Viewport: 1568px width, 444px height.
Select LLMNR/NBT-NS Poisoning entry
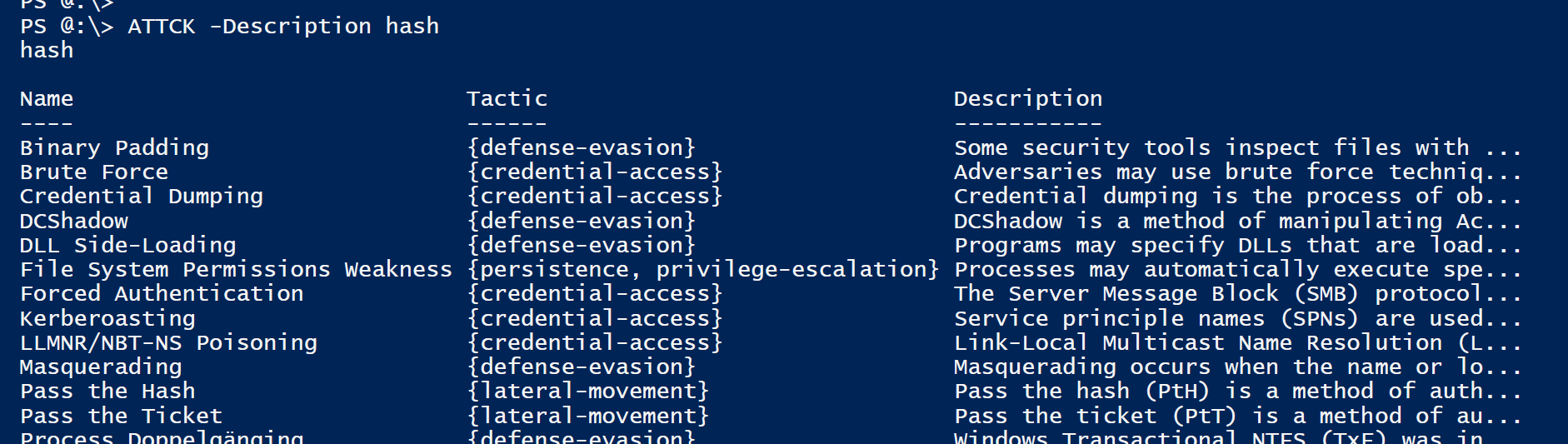click(168, 343)
